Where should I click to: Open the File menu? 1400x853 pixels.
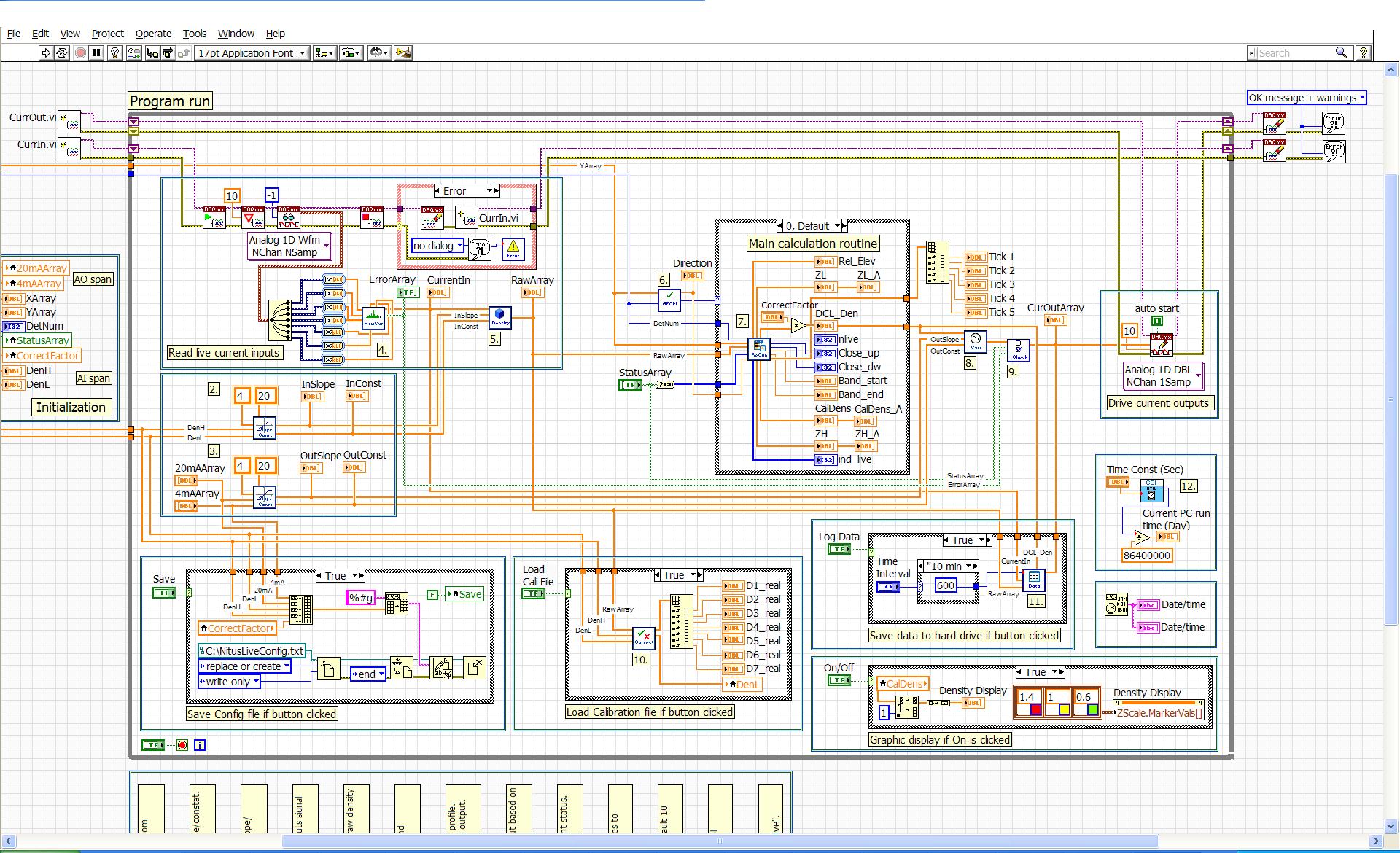click(14, 34)
